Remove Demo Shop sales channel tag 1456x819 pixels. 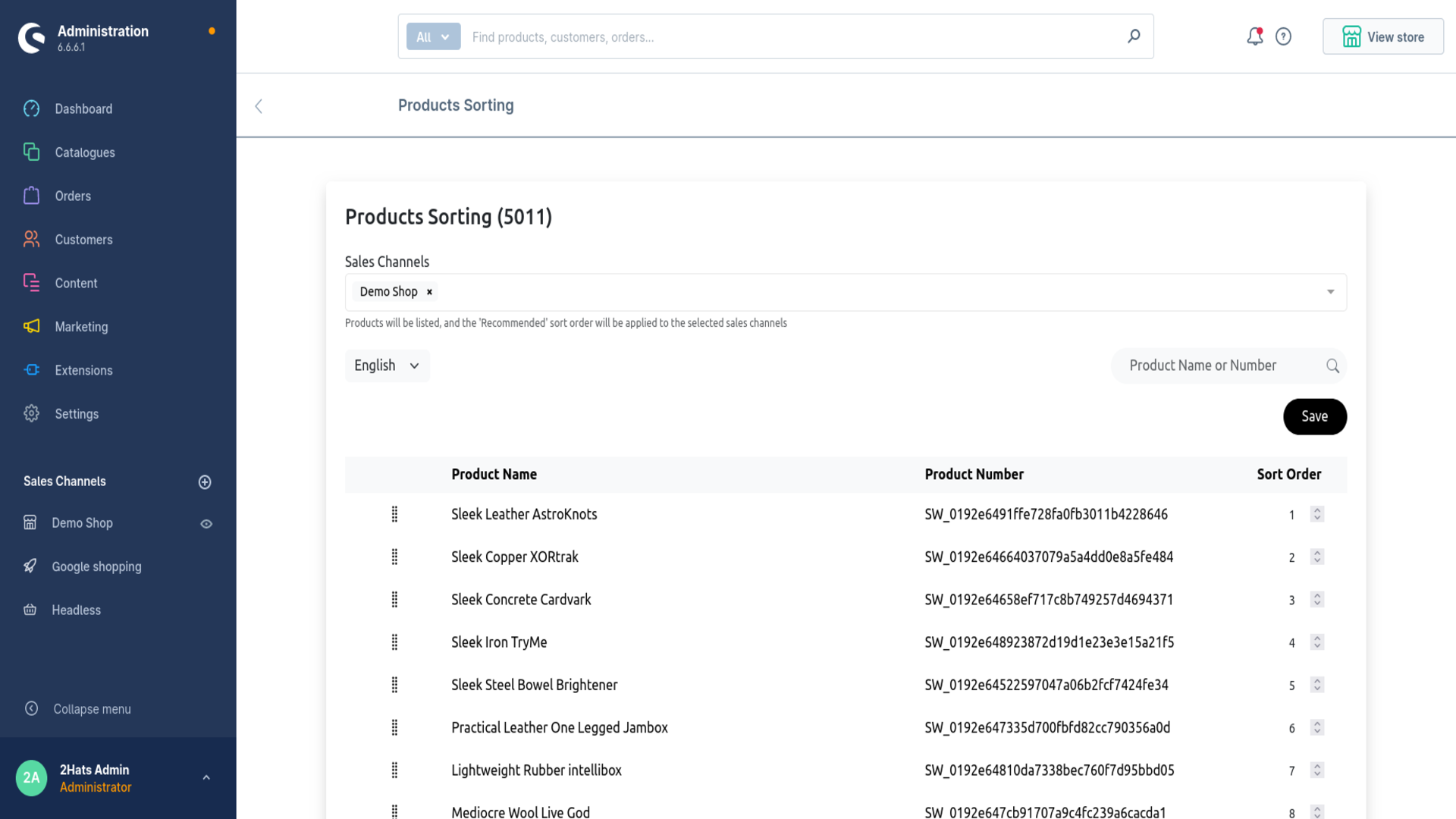[429, 291]
